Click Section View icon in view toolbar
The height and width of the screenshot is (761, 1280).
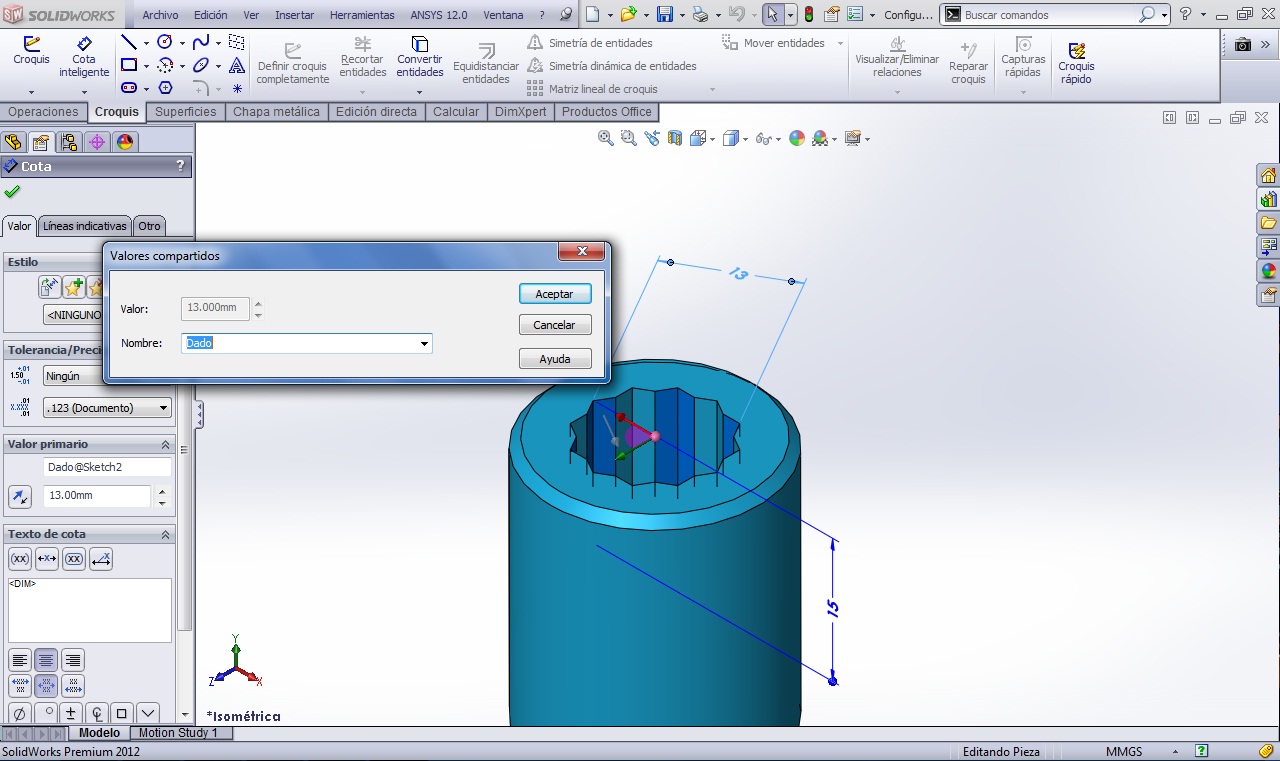(675, 138)
